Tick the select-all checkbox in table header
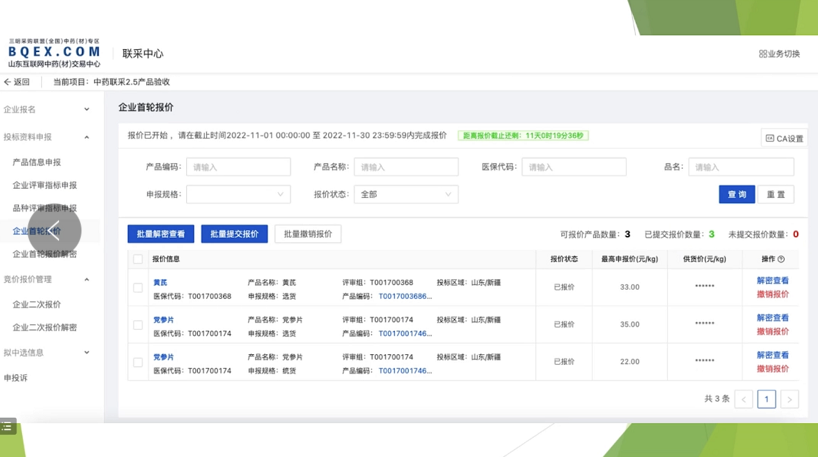 click(x=138, y=259)
